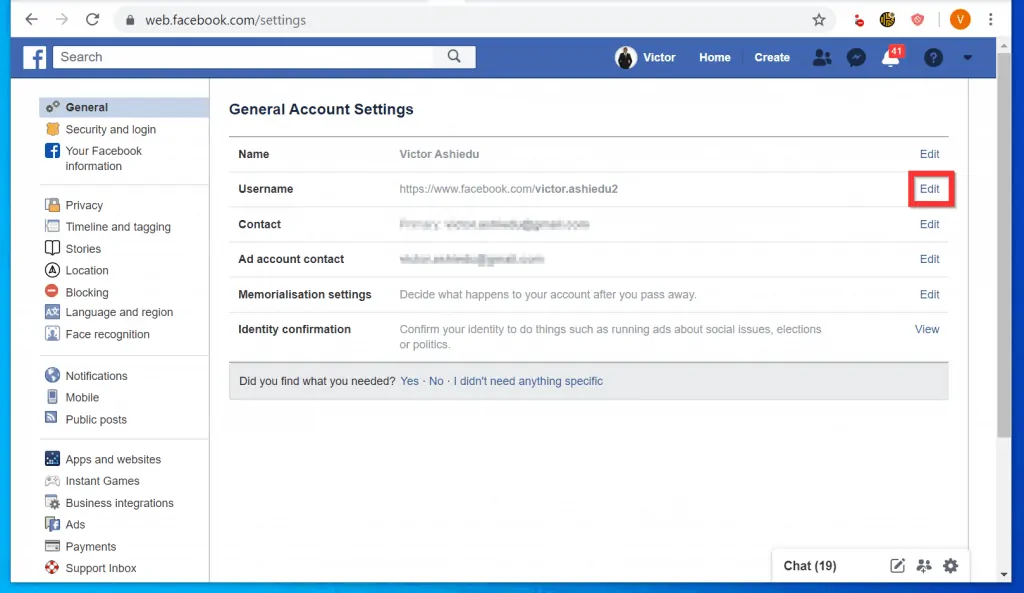Open Chat options with the gear icon
The width and height of the screenshot is (1024, 593).
950,566
